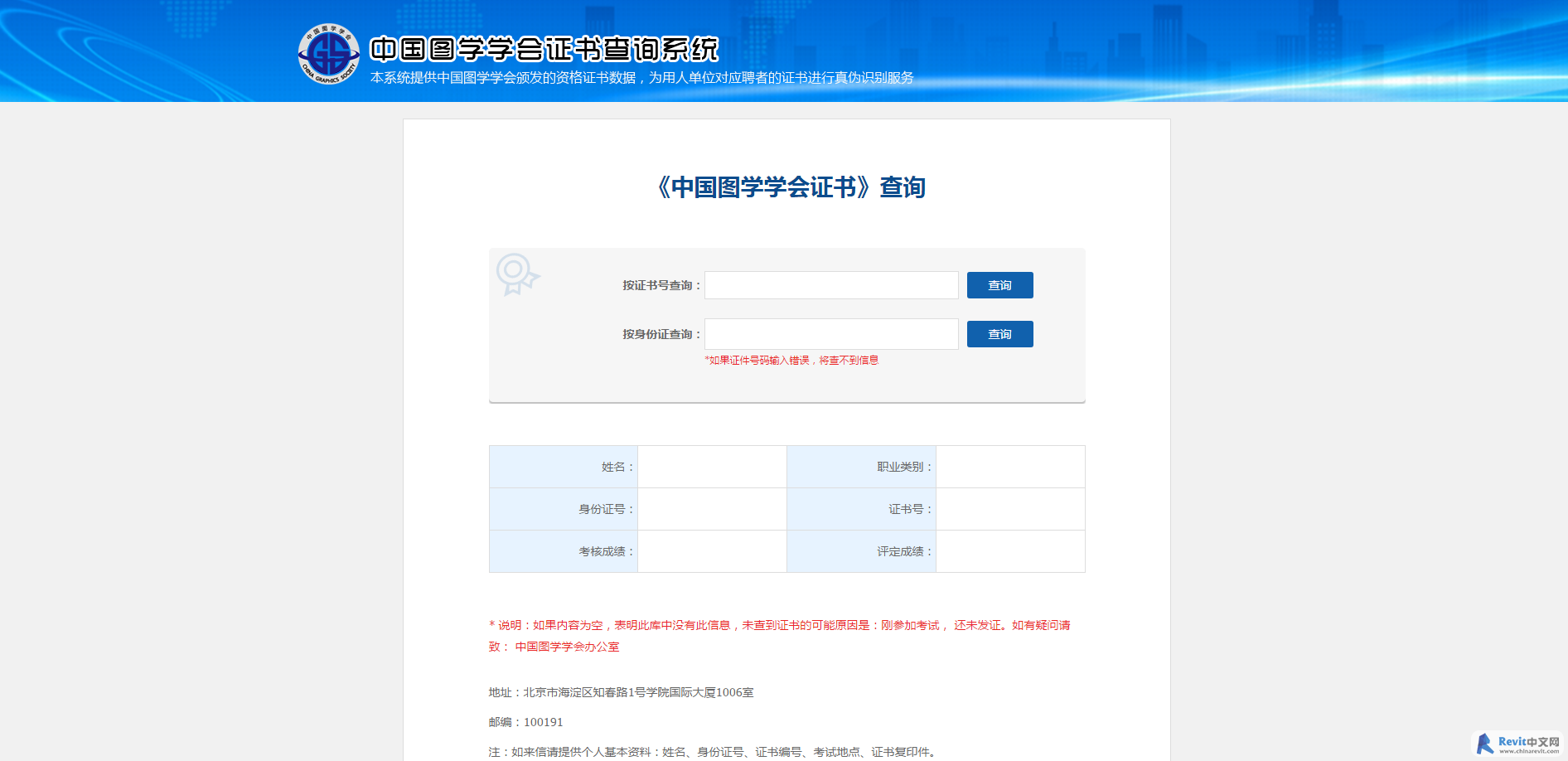Click the empty value cell beside 证书号

1010,509
